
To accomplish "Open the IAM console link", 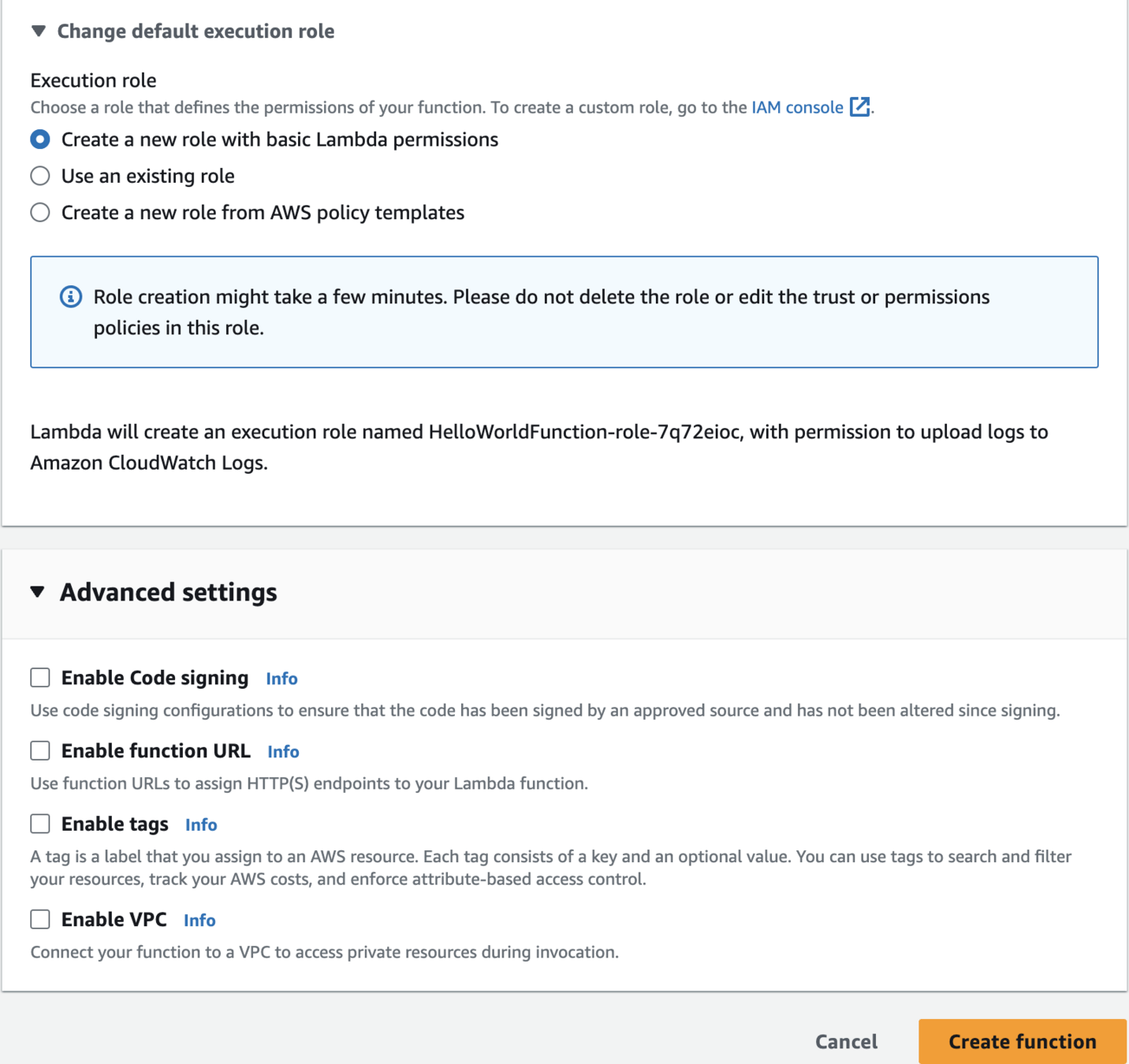I will point(797,107).
